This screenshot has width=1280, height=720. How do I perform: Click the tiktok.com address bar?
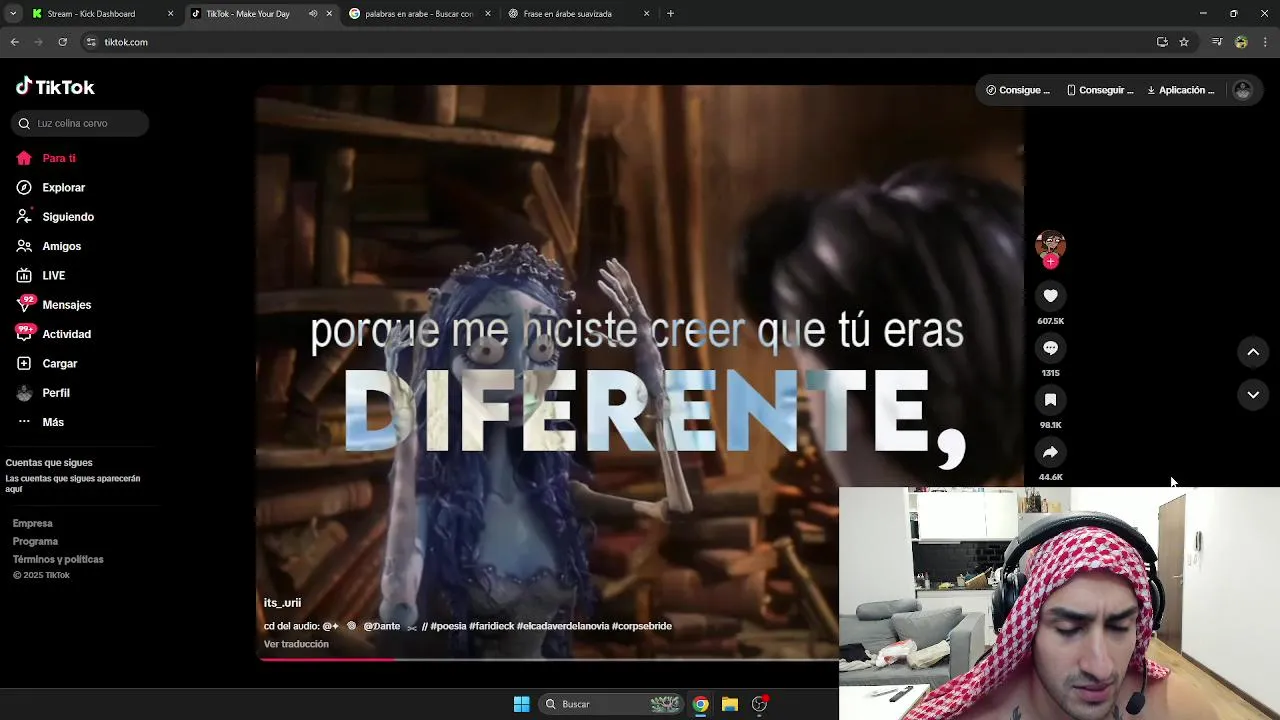point(620,42)
